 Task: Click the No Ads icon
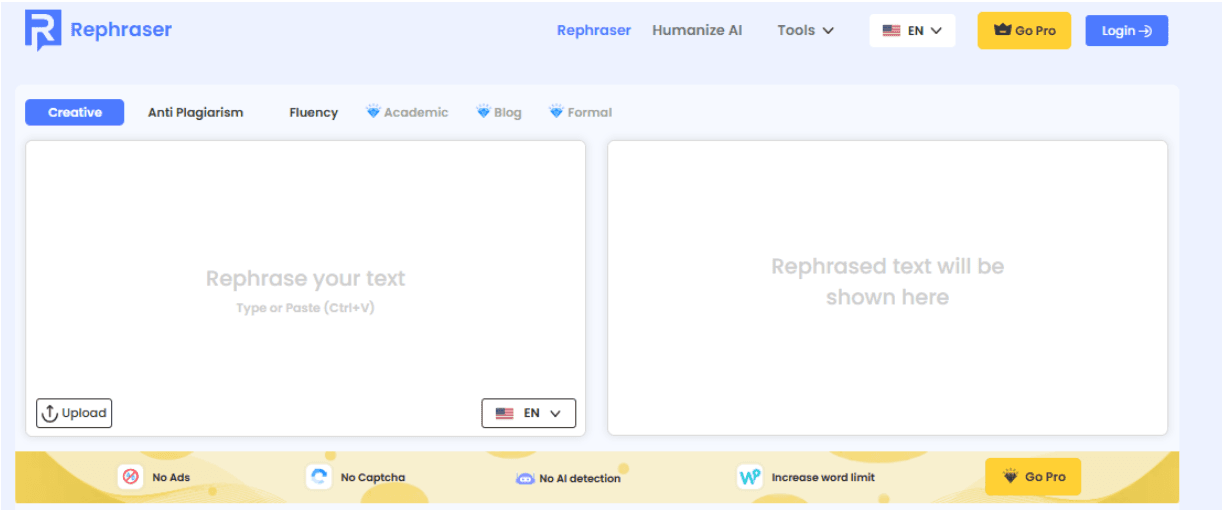tap(131, 477)
